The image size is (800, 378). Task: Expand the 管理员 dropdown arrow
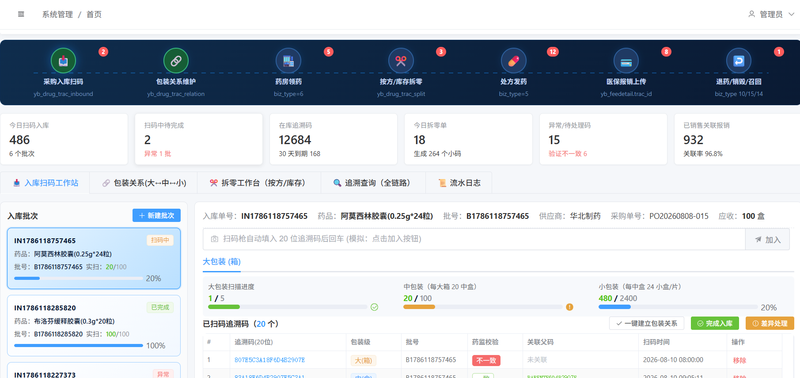click(791, 15)
